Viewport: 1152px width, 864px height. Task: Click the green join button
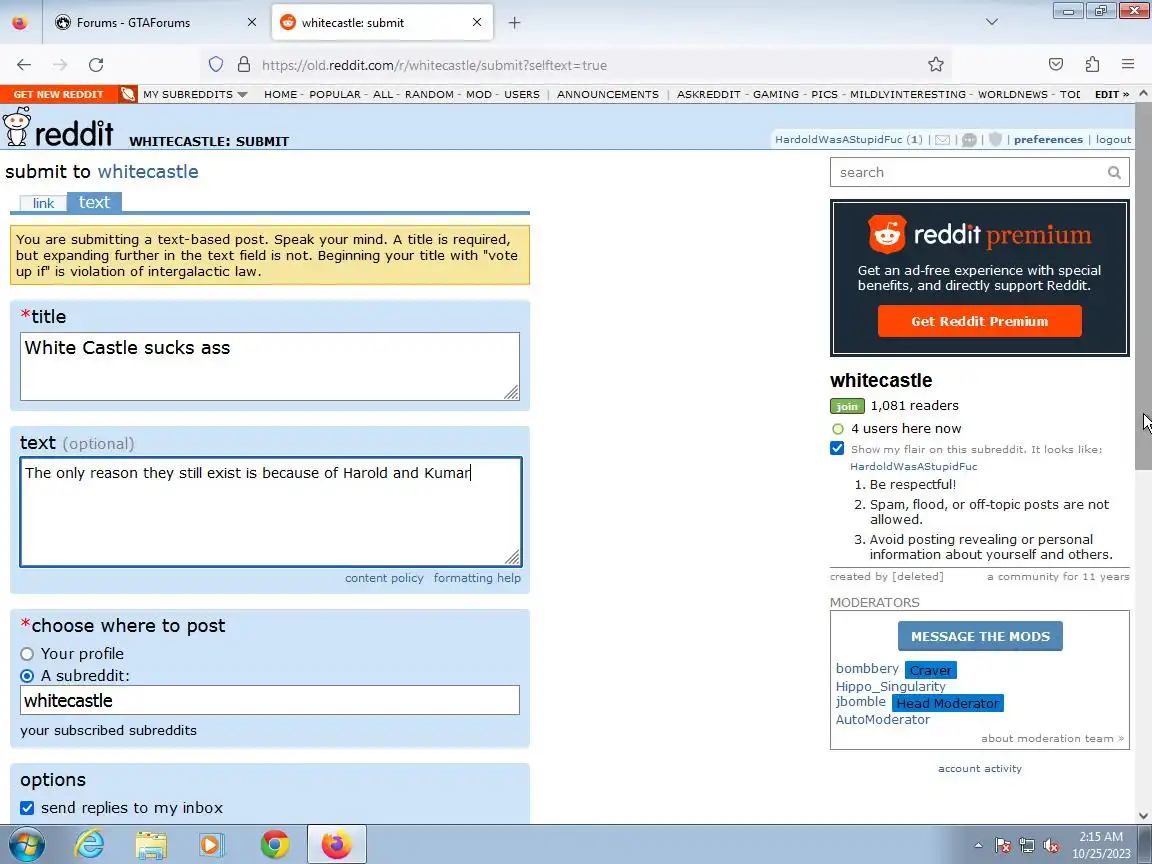pyautogui.click(x=847, y=406)
